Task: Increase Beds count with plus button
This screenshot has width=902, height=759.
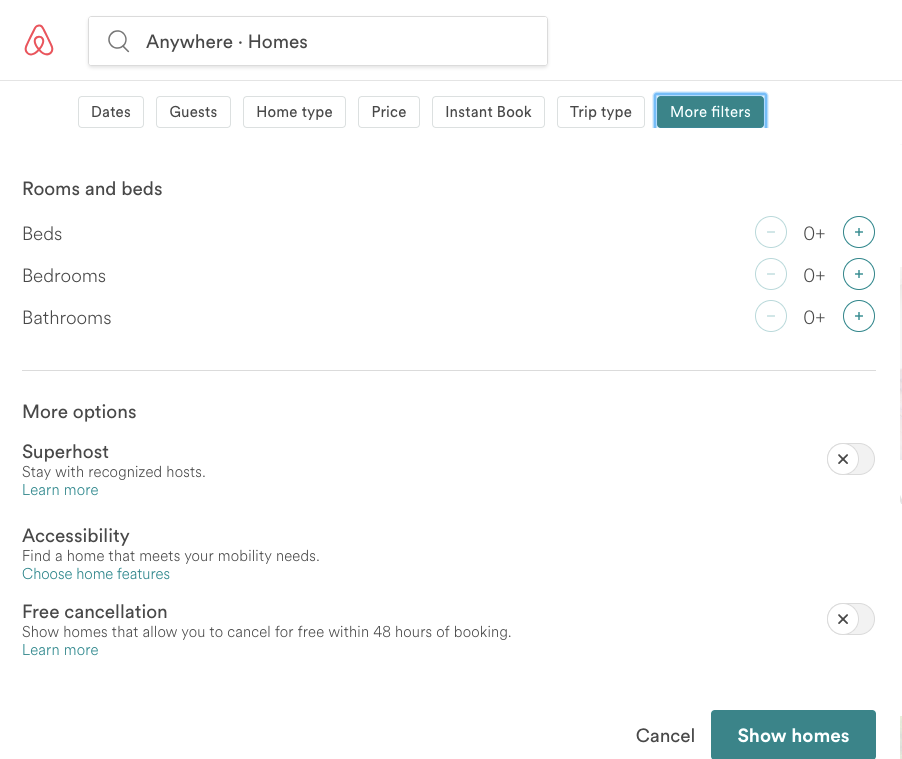Action: [x=858, y=231]
